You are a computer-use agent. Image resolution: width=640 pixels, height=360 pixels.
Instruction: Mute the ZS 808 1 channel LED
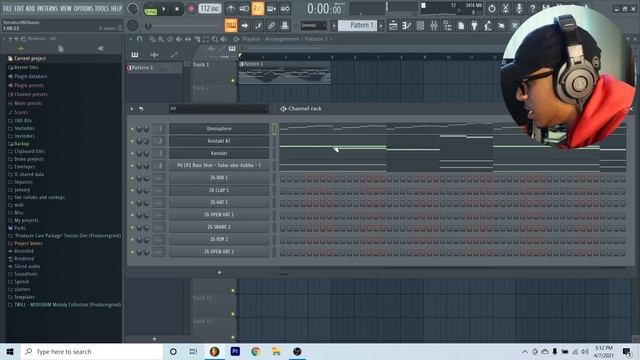pos(132,178)
